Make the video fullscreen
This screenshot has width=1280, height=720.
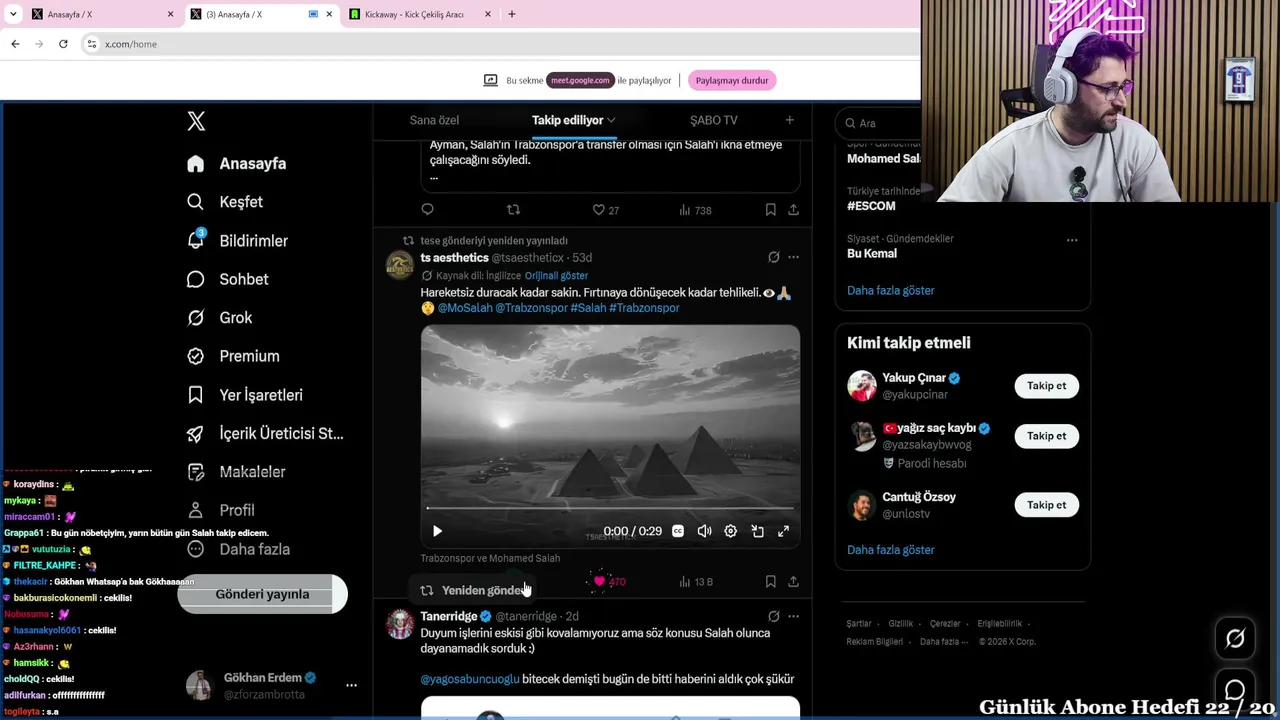[783, 532]
